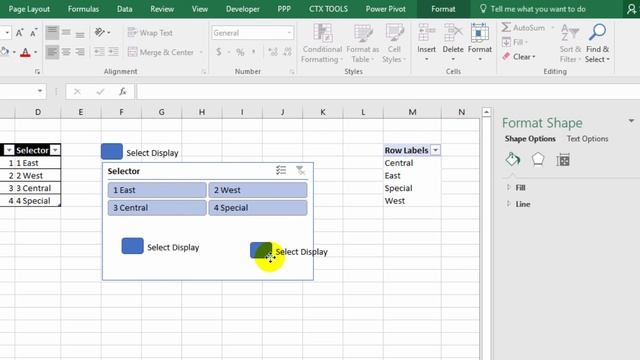
Task: Open Conditional Formatting menu
Action: [322, 43]
